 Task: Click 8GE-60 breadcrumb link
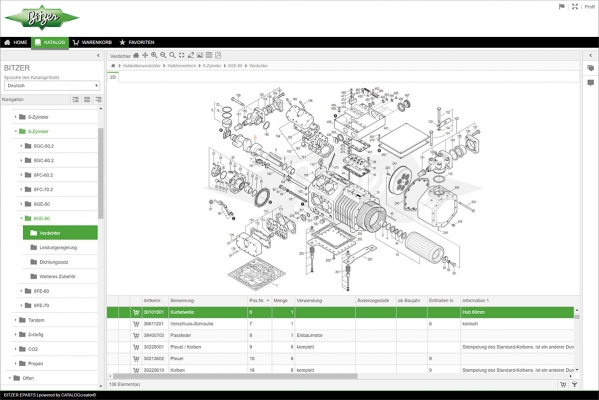(235, 66)
